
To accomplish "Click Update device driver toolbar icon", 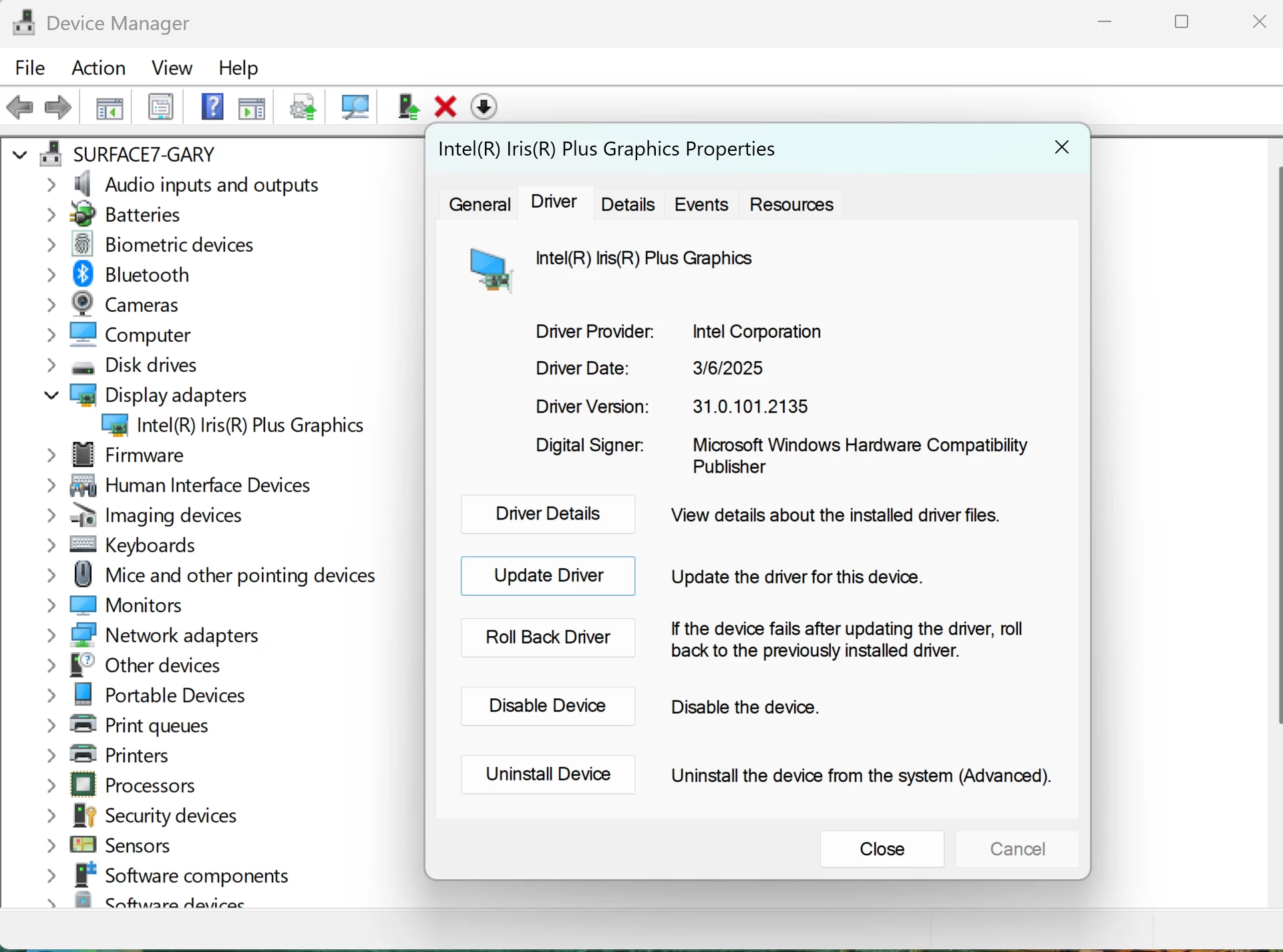I will (x=303, y=107).
